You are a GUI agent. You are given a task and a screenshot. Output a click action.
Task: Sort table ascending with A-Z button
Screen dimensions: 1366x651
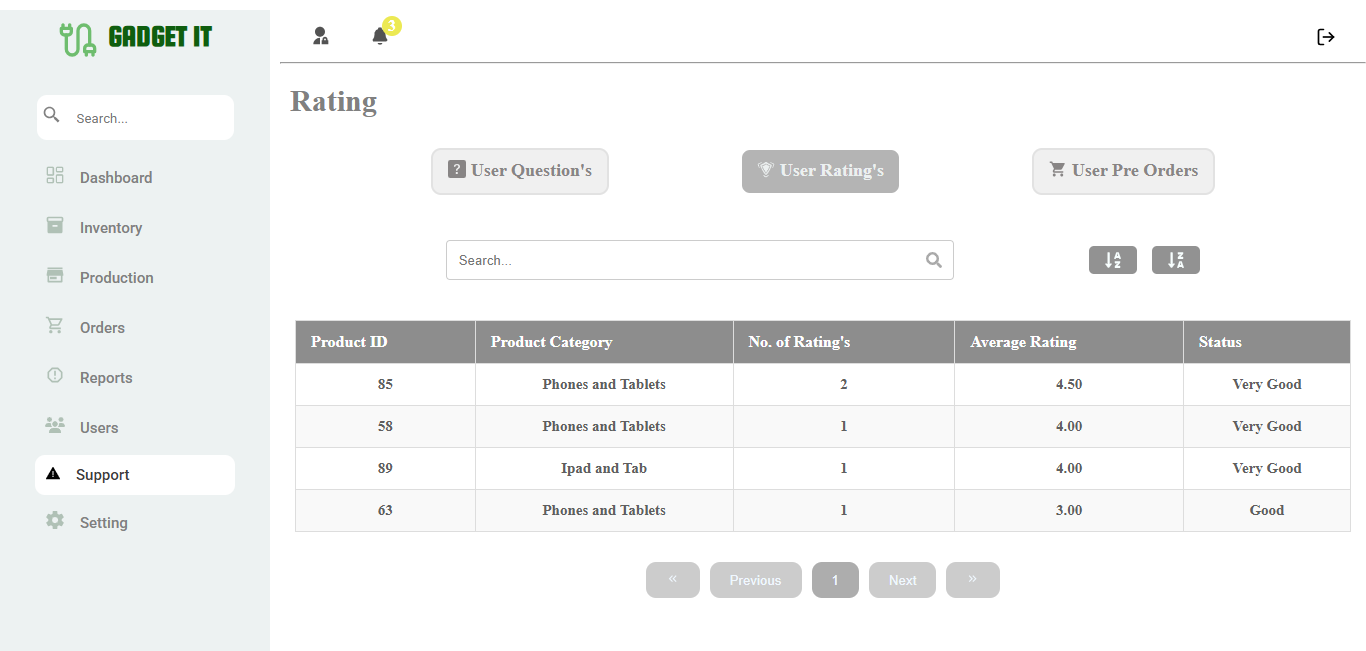[x=1112, y=260]
